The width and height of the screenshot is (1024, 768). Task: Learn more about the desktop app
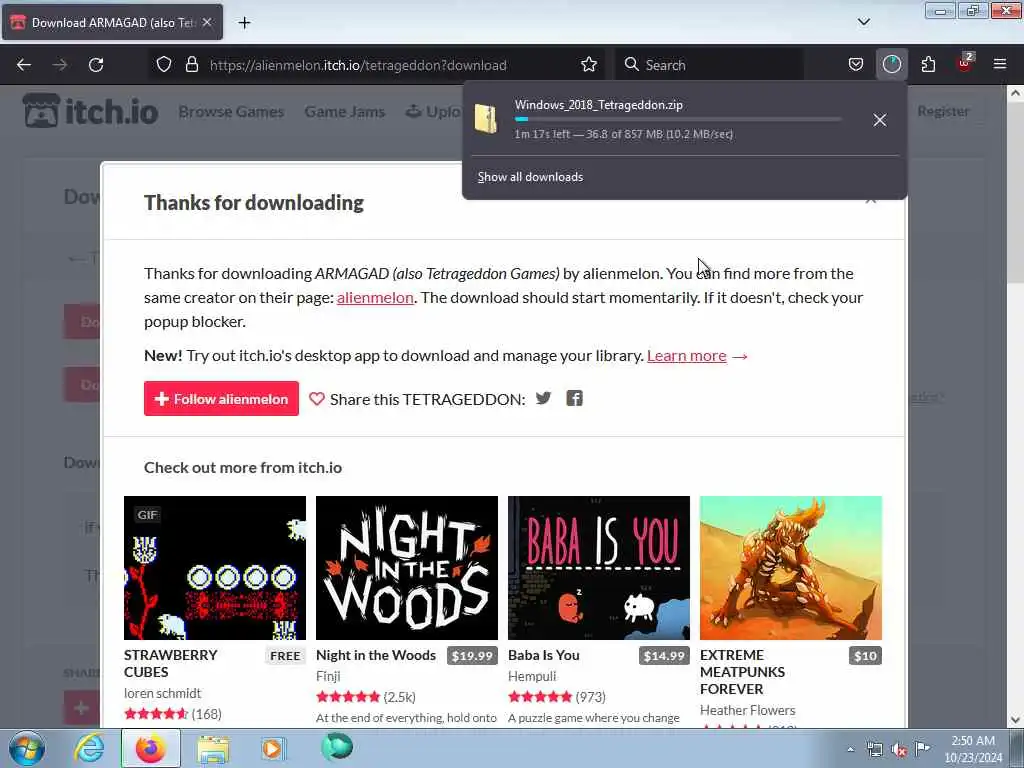(686, 356)
